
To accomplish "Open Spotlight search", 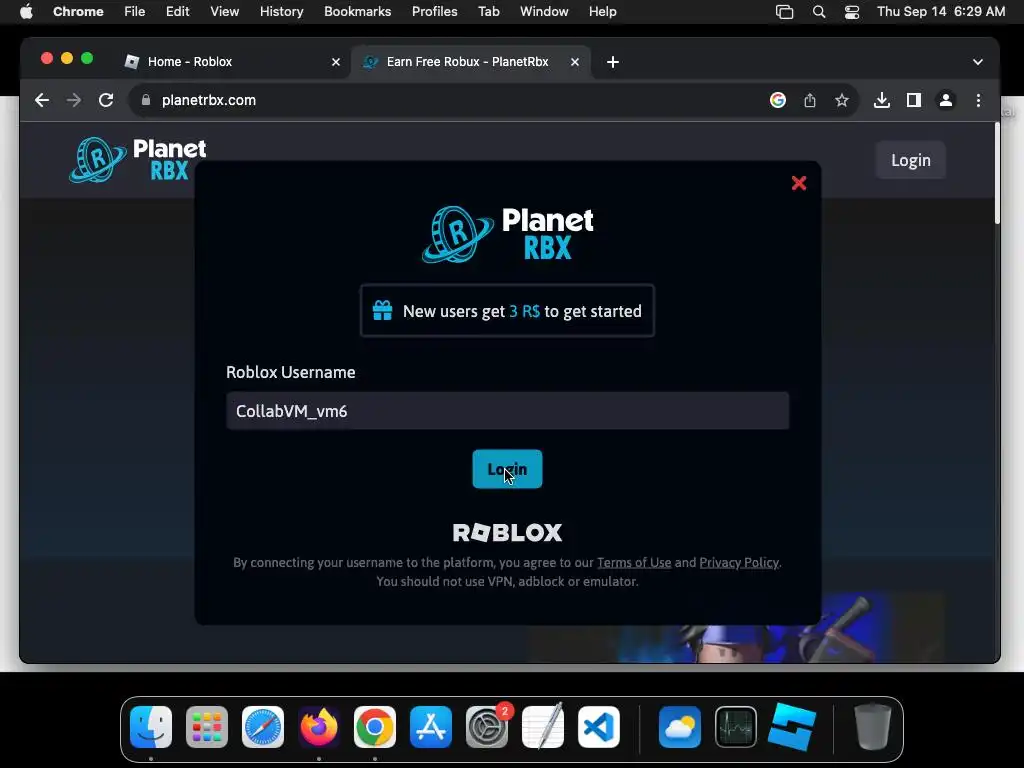I will coord(819,12).
